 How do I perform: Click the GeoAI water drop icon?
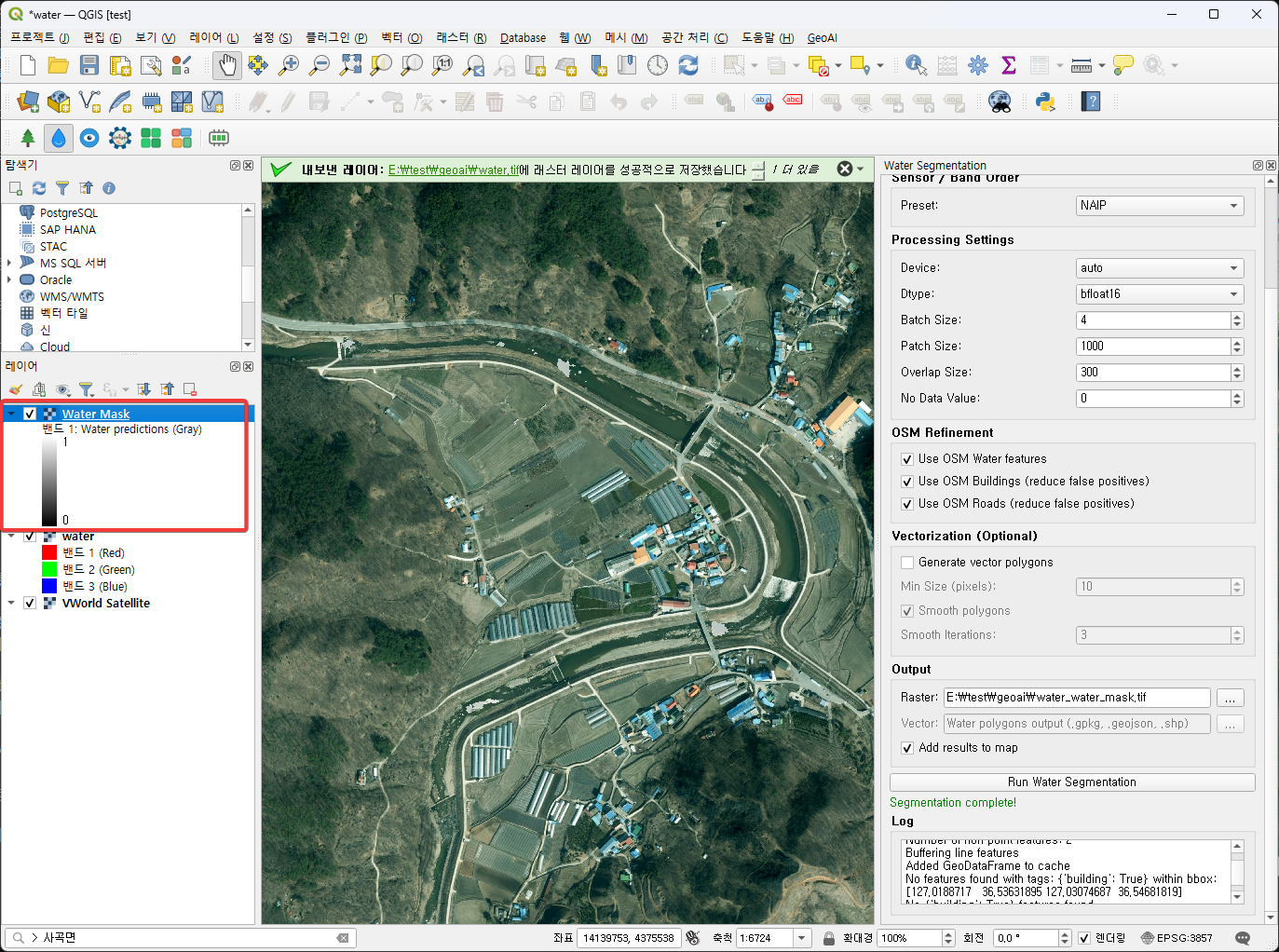pos(59,138)
